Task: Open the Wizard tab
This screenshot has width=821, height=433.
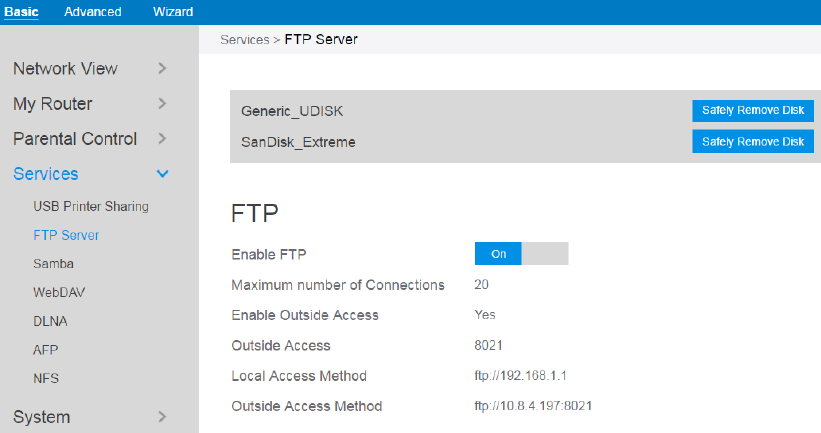Action: point(173,12)
